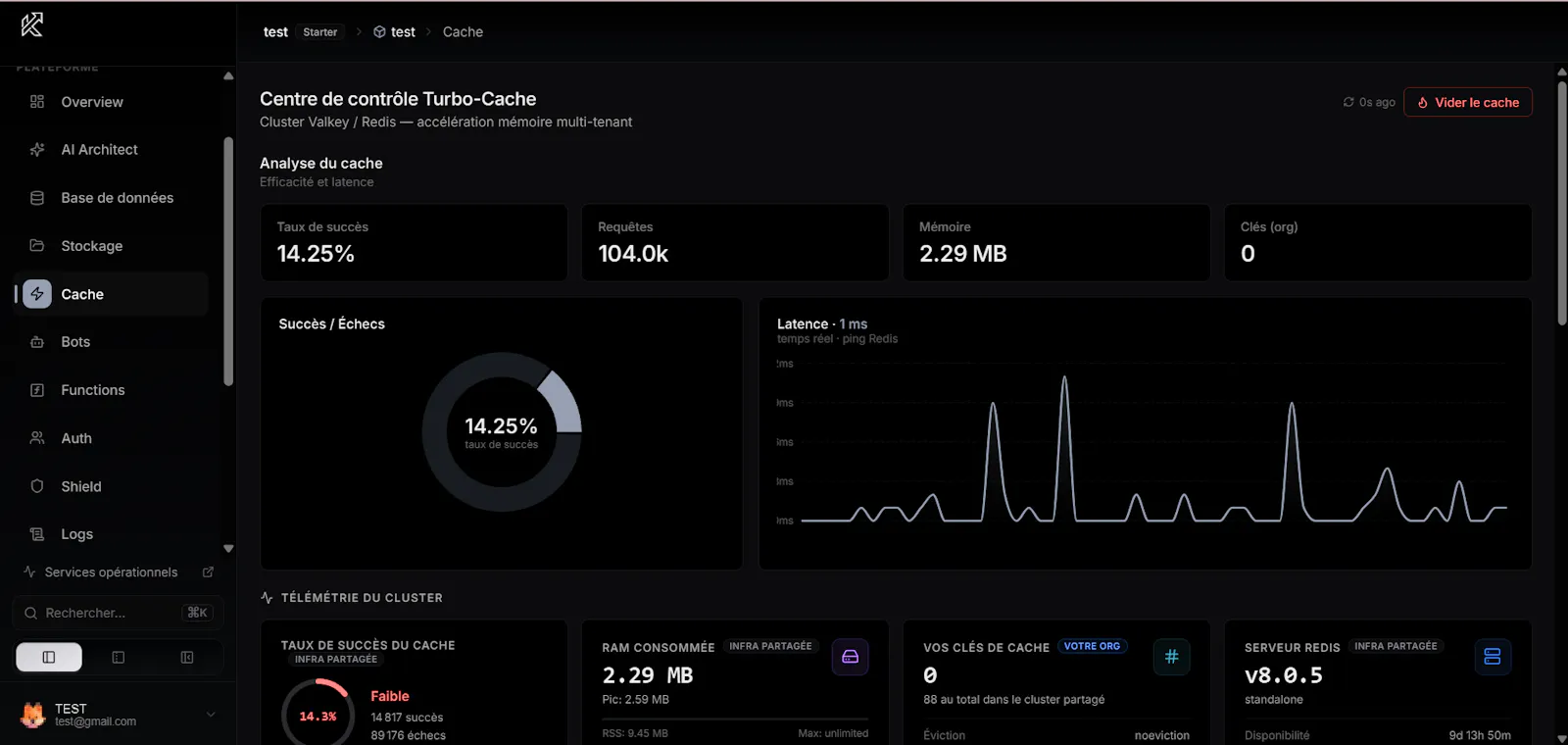1568x745 pixels.
Task: Click the sidebar scroll up arrow
Action: (228, 75)
